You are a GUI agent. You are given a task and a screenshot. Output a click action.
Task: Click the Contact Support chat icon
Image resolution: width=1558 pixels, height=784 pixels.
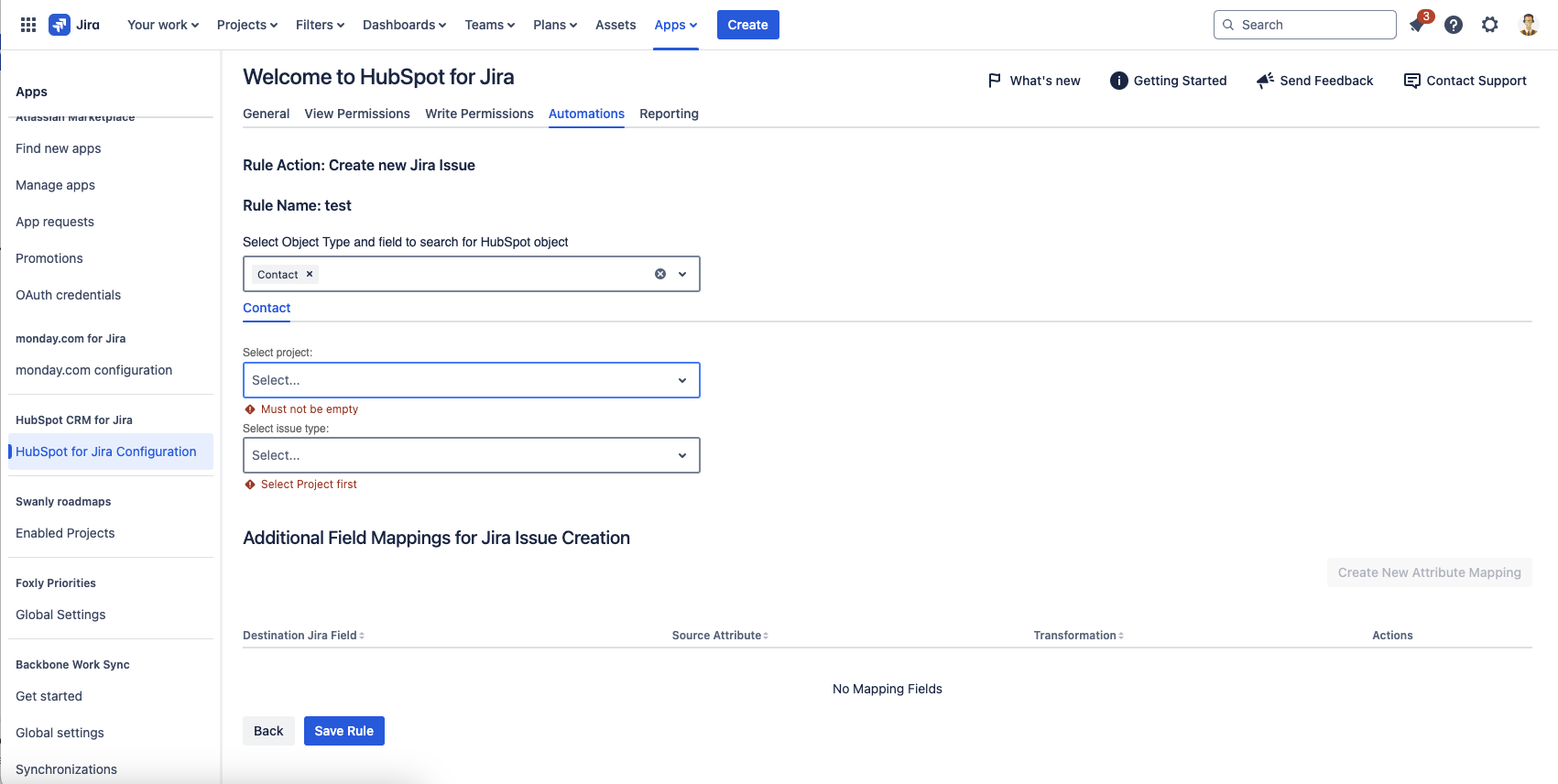click(x=1411, y=81)
